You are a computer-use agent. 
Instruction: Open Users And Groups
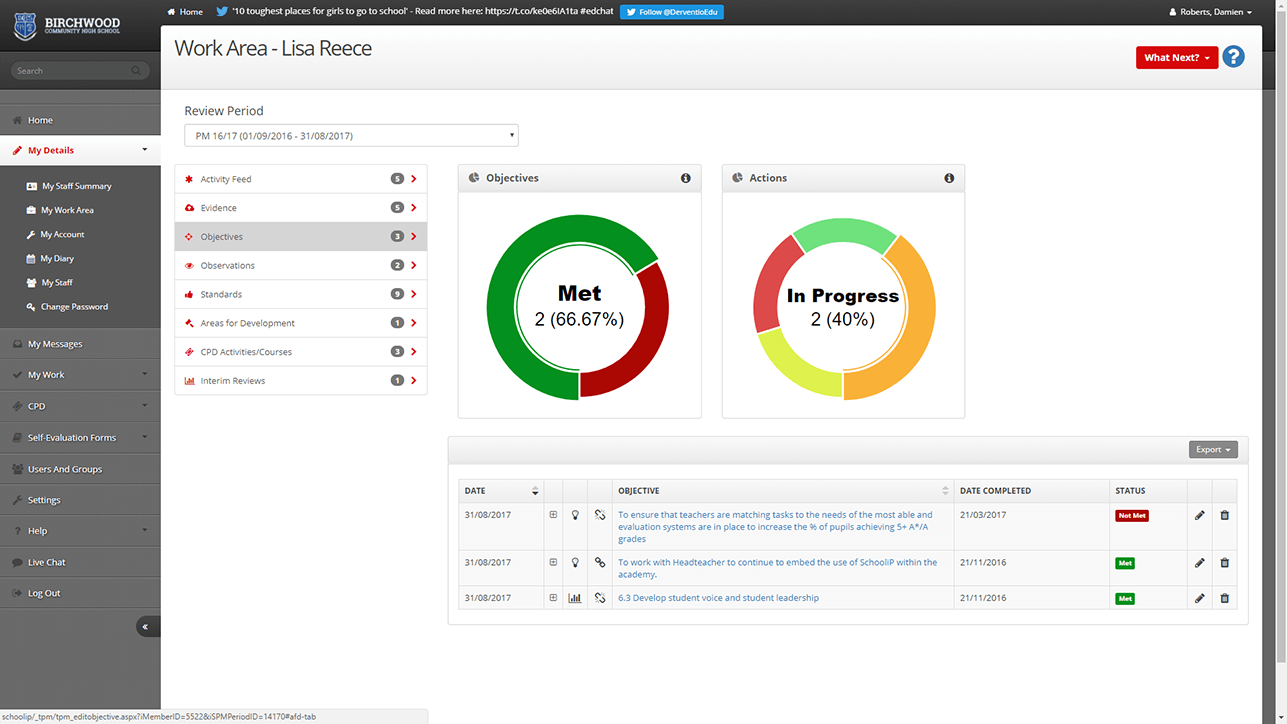click(80, 469)
